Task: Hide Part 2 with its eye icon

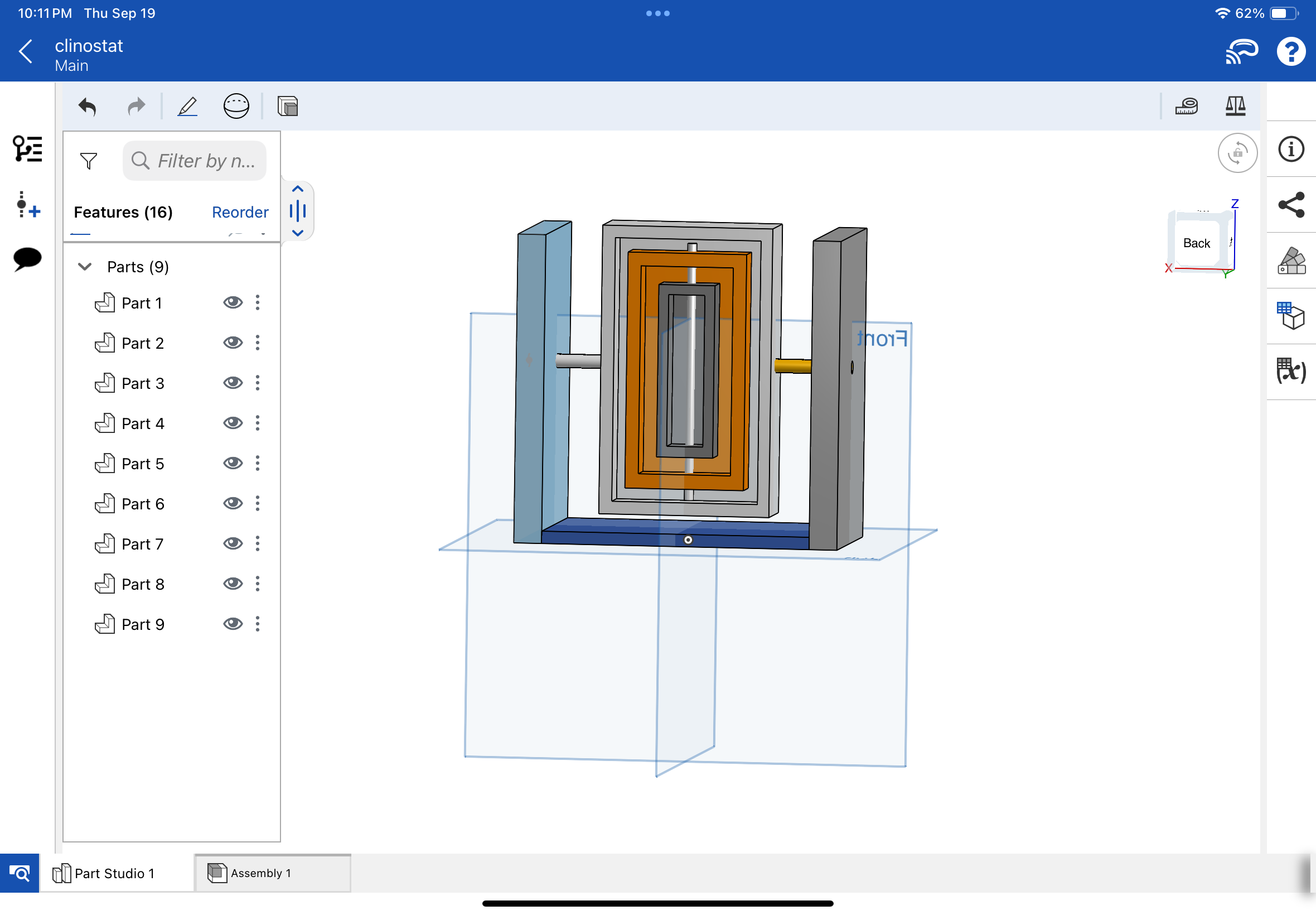Action: 233,343
